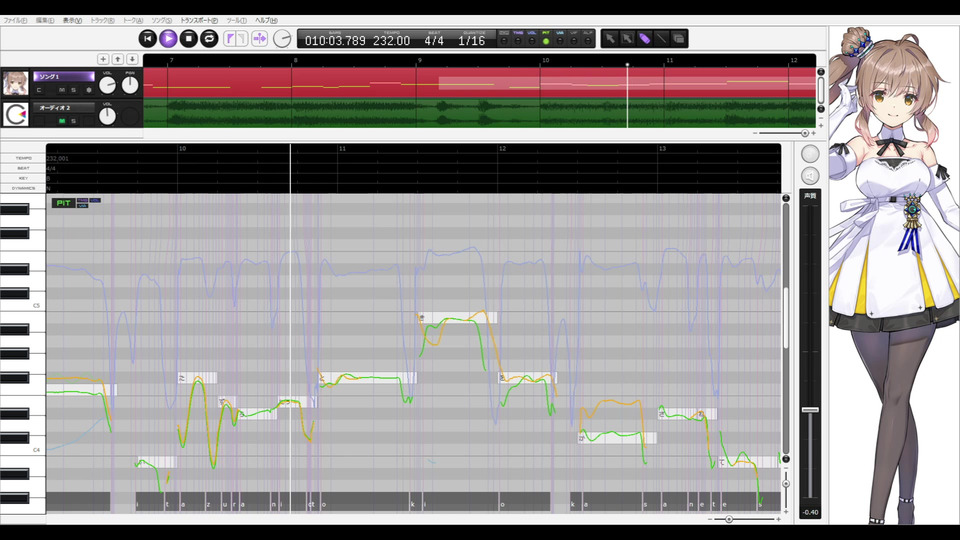The height and width of the screenshot is (540, 960).
Task: Select the arrow selection tool
Action: tap(610, 39)
